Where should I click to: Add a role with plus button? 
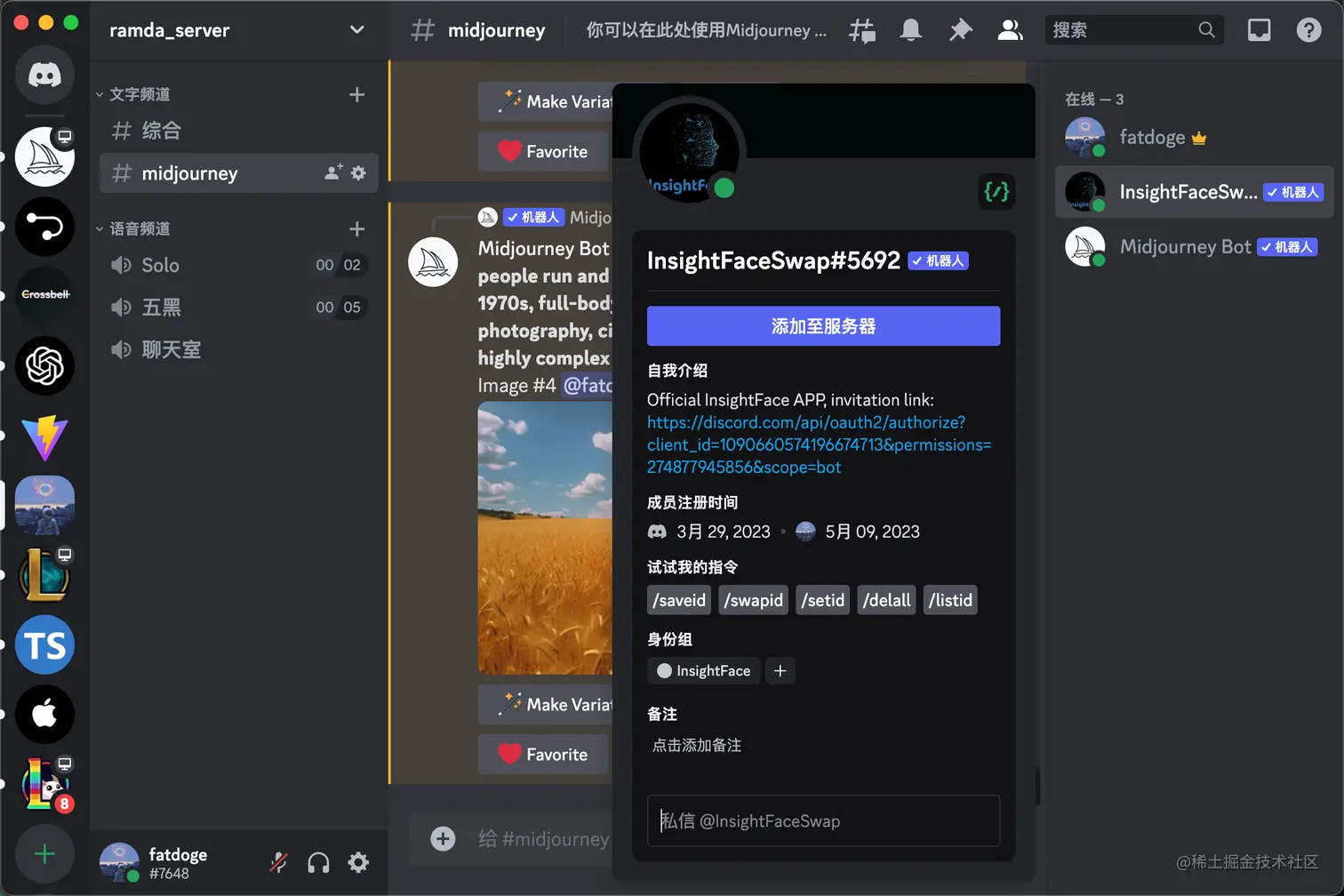click(x=780, y=671)
